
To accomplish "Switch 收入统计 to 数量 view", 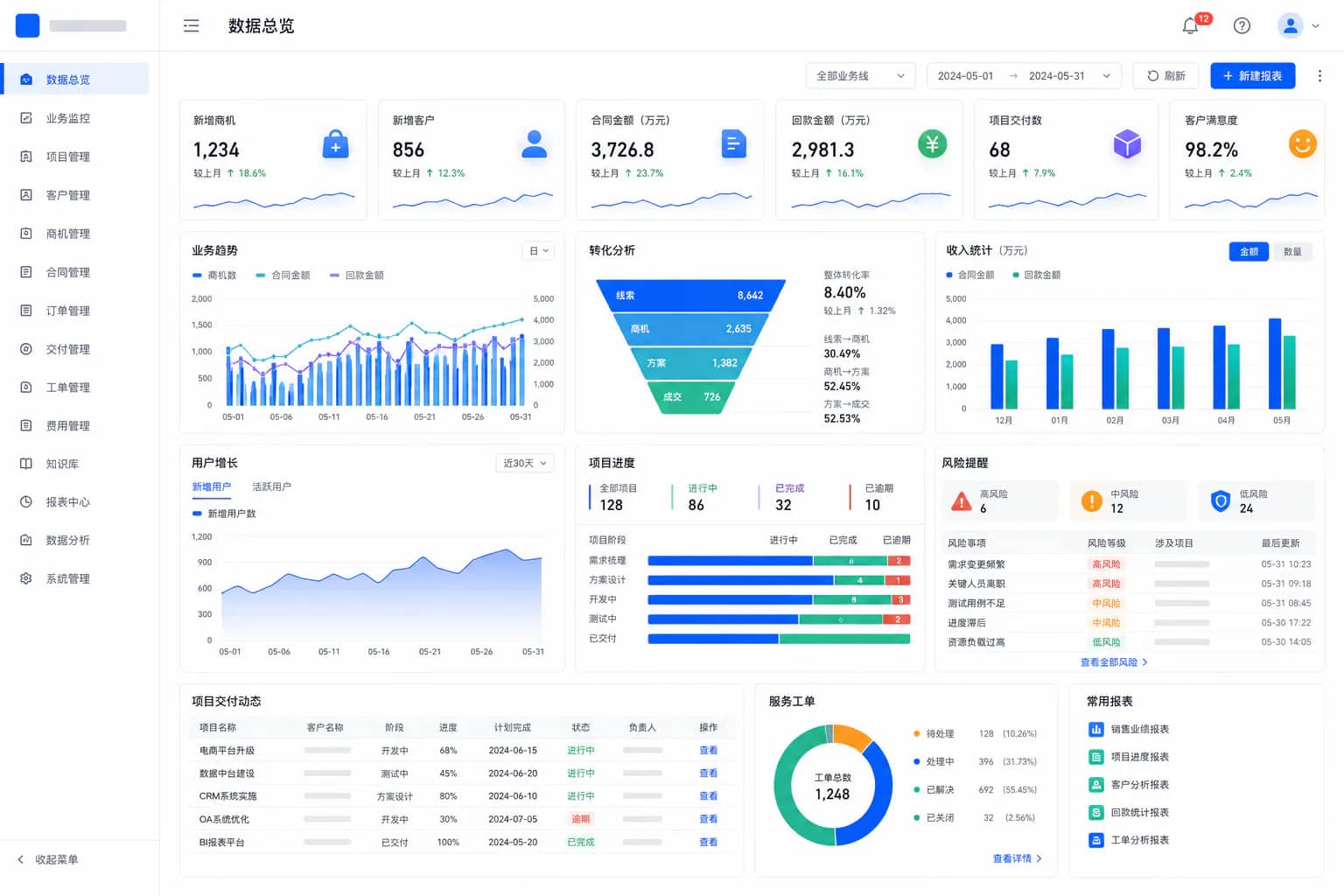I will 1292,252.
